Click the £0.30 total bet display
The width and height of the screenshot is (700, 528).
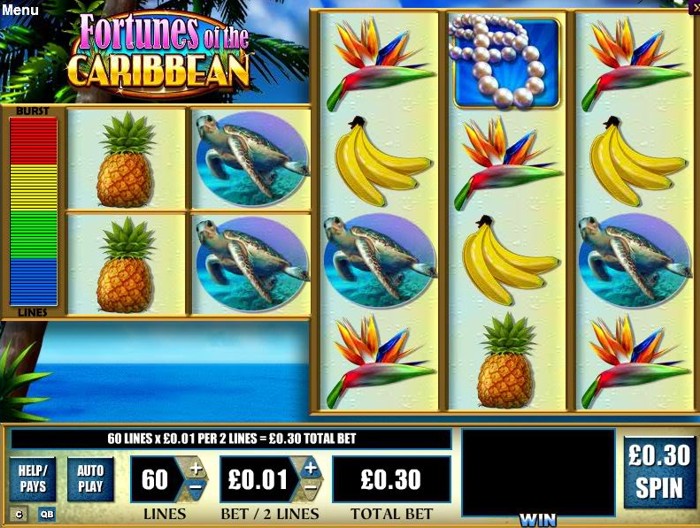(391, 479)
